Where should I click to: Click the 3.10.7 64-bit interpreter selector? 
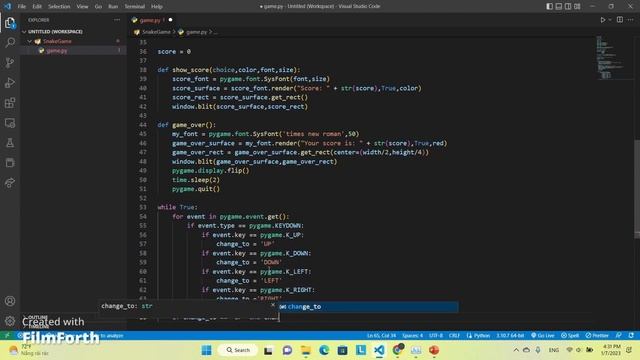coord(510,336)
